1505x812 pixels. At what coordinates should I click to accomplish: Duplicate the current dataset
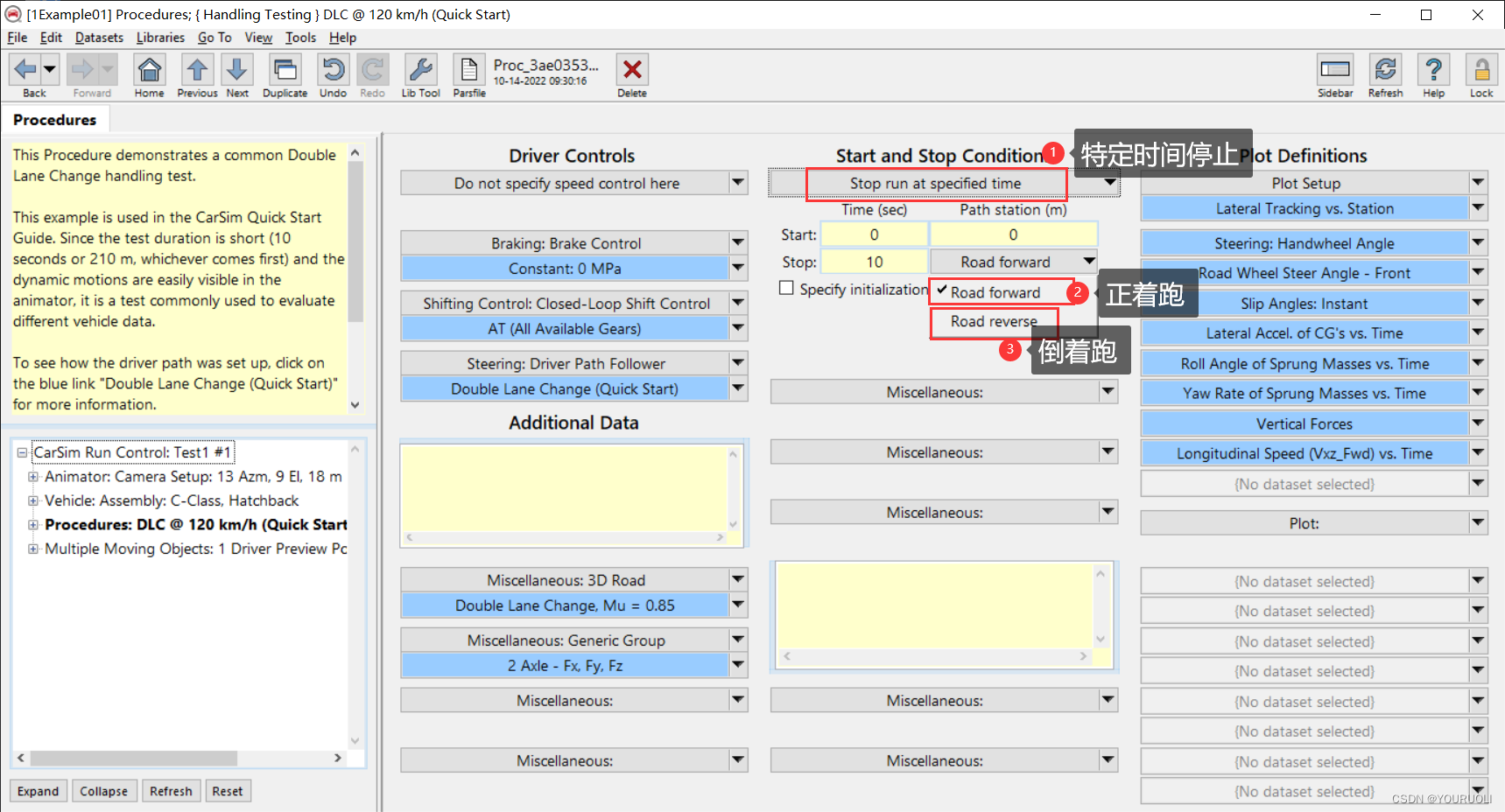(285, 69)
